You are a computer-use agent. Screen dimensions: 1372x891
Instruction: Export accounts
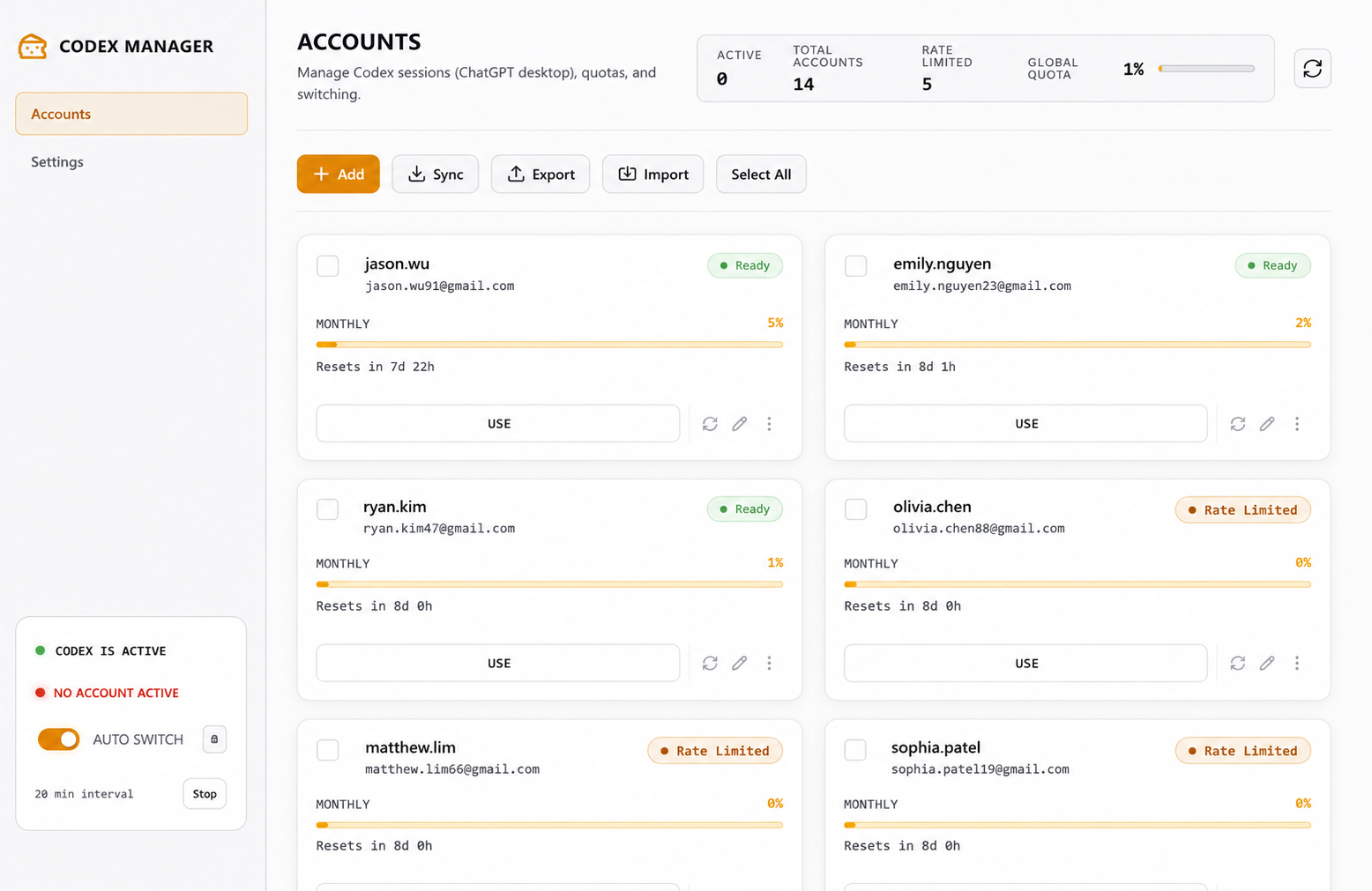541,174
